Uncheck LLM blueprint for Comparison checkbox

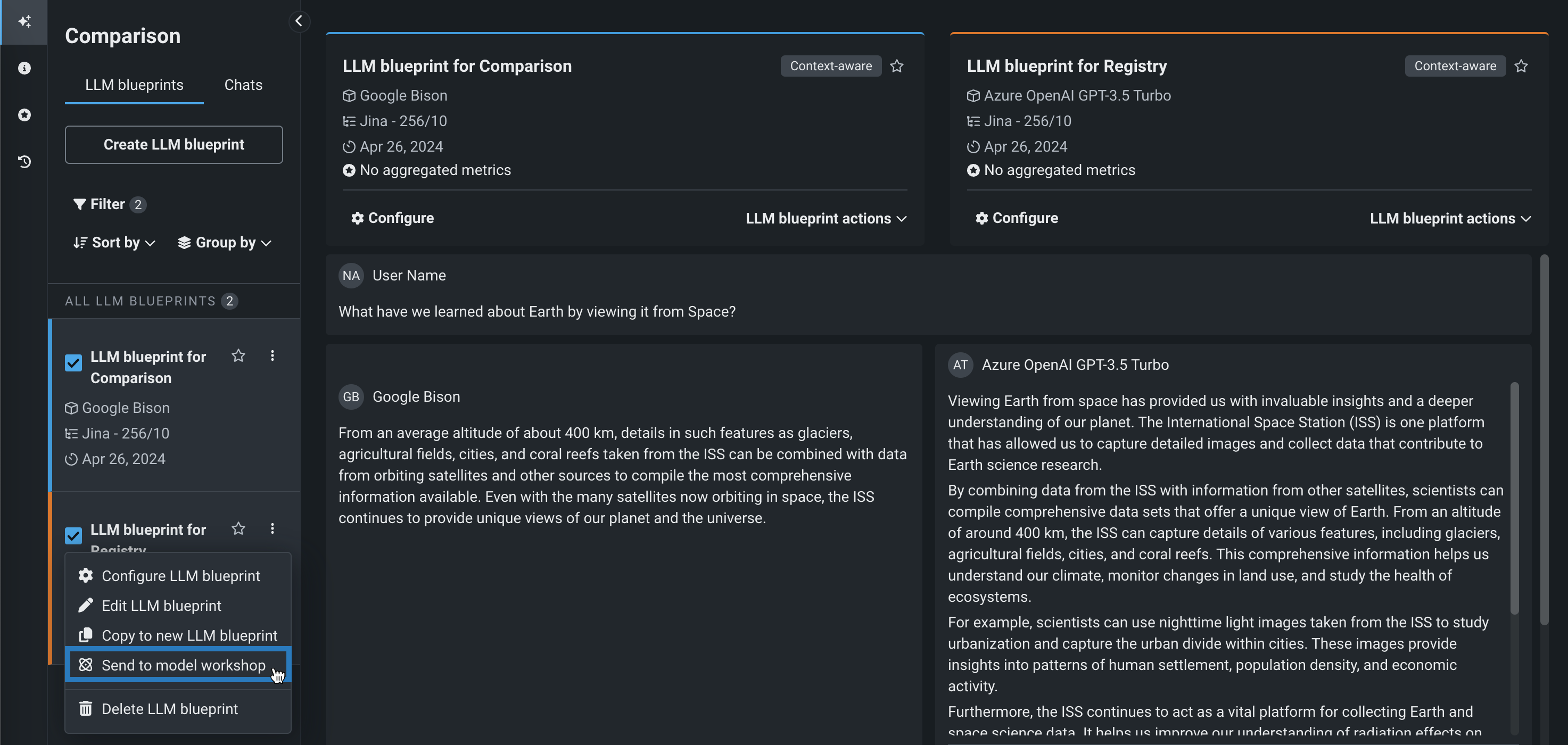tap(73, 363)
